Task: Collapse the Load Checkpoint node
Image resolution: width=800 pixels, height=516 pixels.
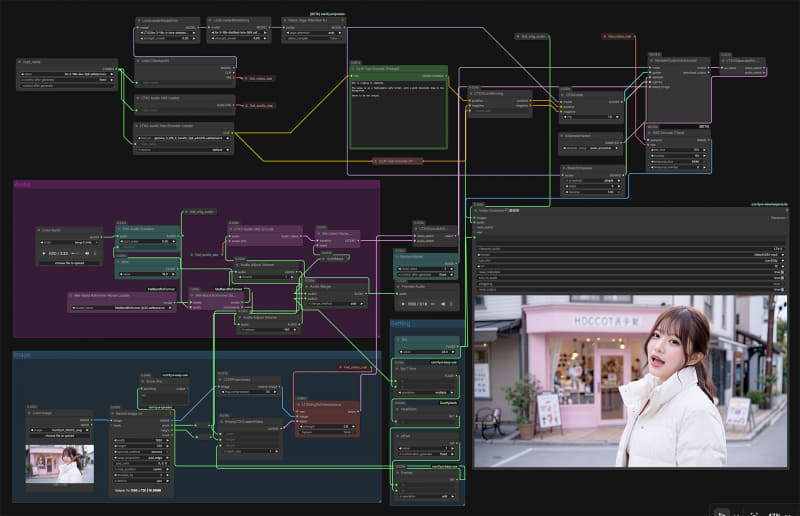Action: coord(138,61)
